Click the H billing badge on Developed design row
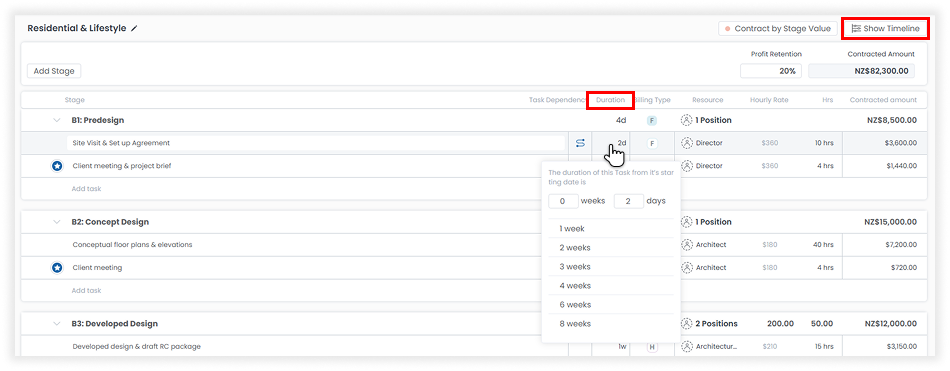The height and width of the screenshot is (371, 950). tap(652, 347)
